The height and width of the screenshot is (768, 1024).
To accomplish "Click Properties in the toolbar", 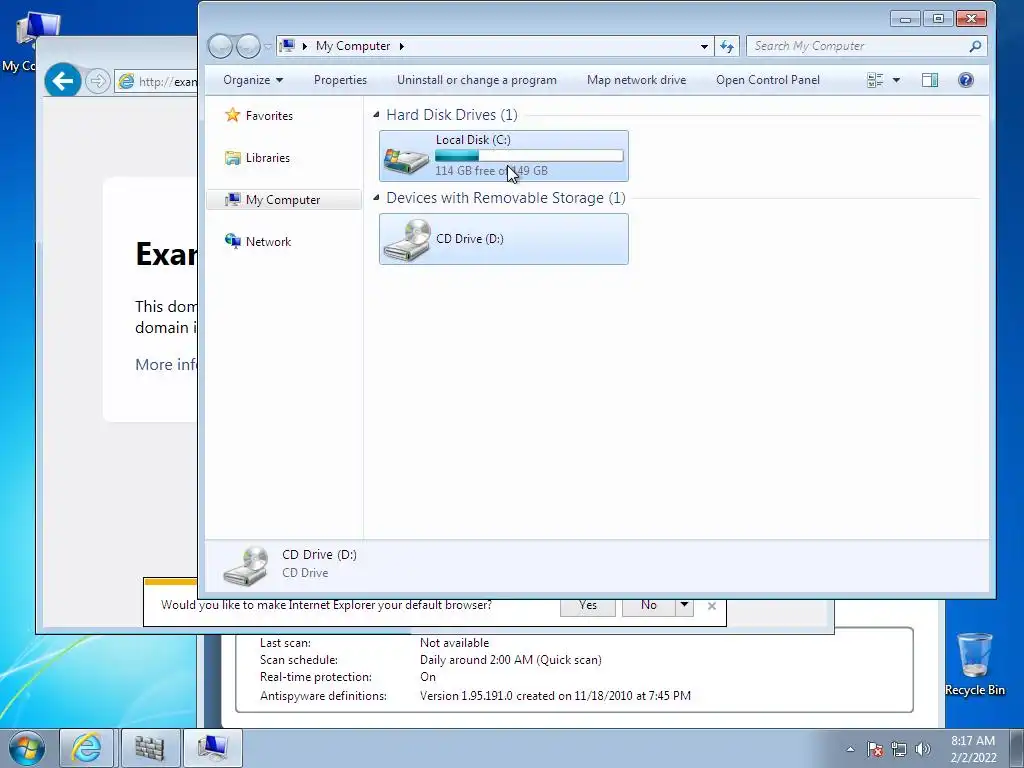I will [340, 80].
